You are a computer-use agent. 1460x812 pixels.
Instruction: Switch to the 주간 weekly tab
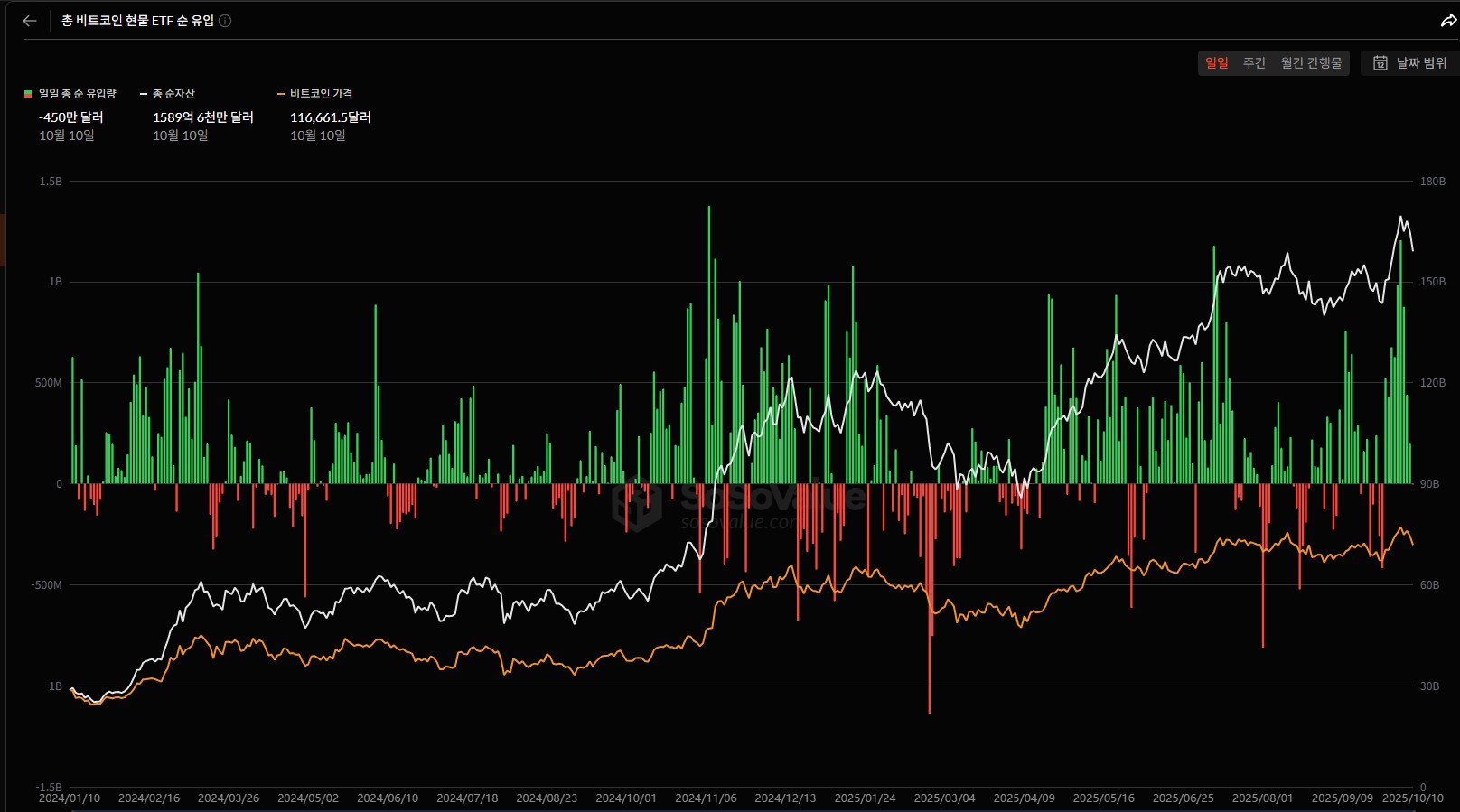[x=1254, y=63]
